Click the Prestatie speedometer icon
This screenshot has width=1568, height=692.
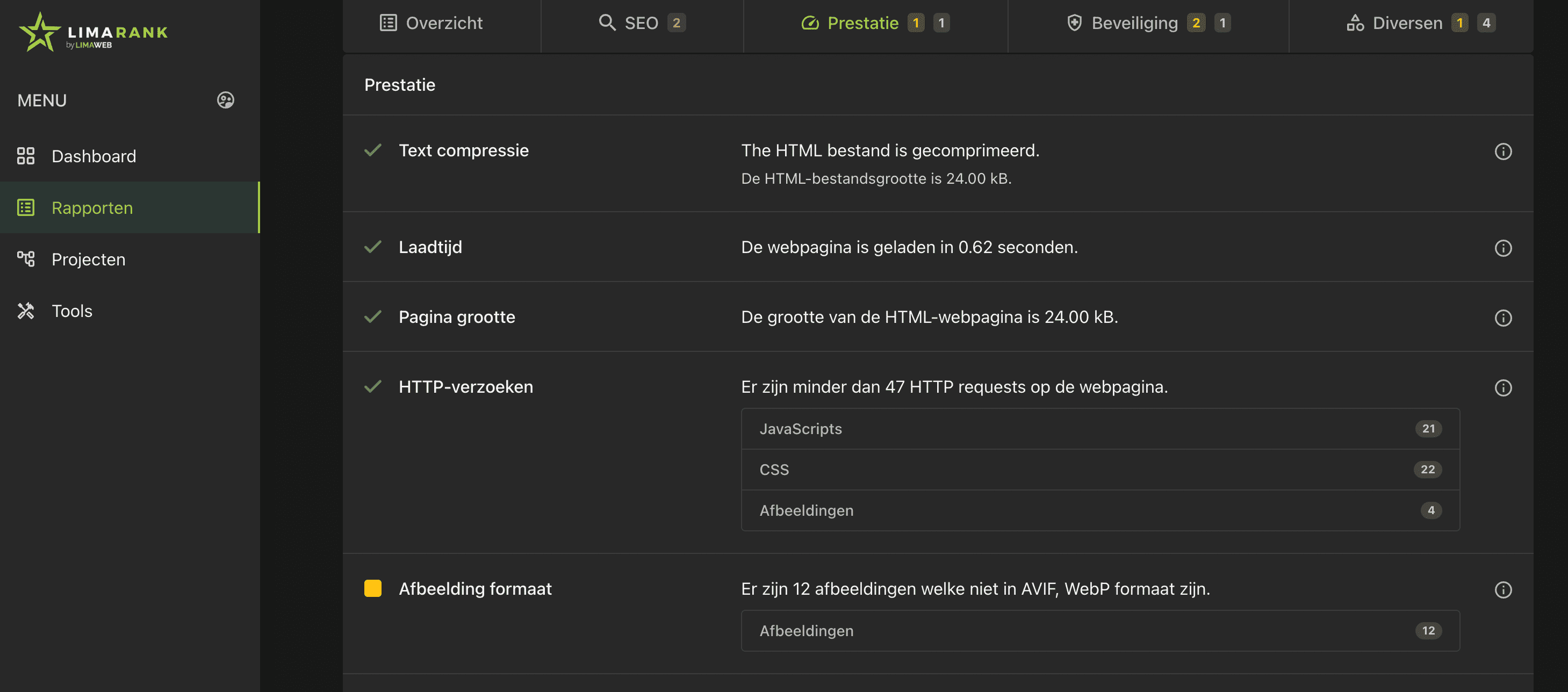pyautogui.click(x=810, y=23)
